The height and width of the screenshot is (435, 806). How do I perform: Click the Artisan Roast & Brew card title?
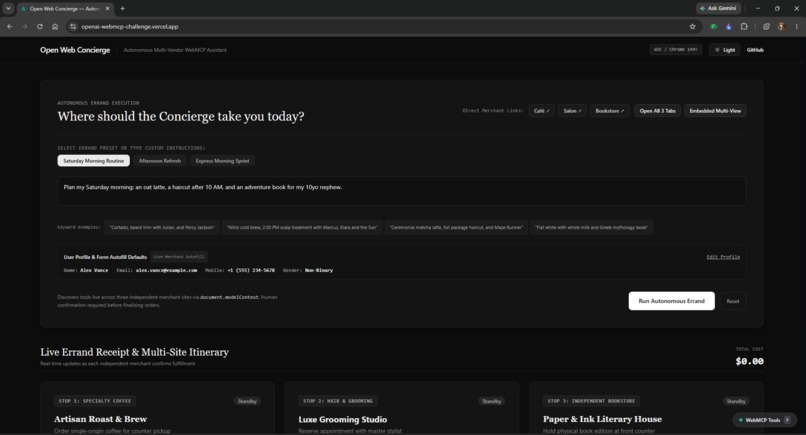click(x=100, y=419)
